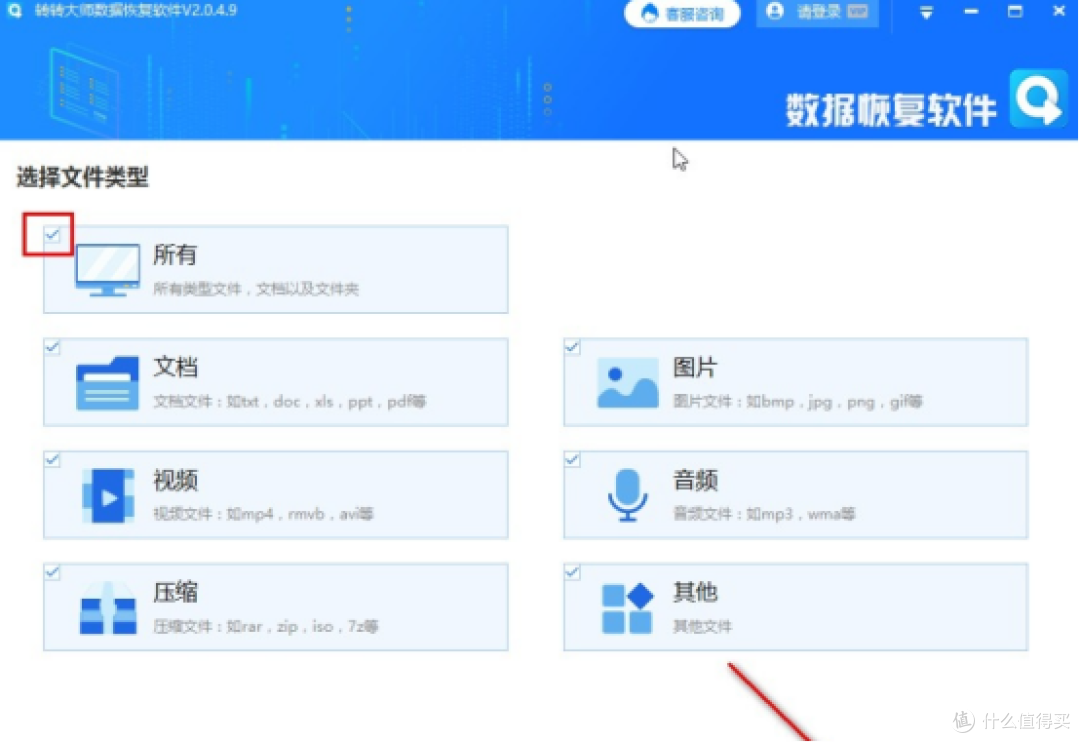
Task: Click the film play icon for 视频
Action: click(x=108, y=495)
